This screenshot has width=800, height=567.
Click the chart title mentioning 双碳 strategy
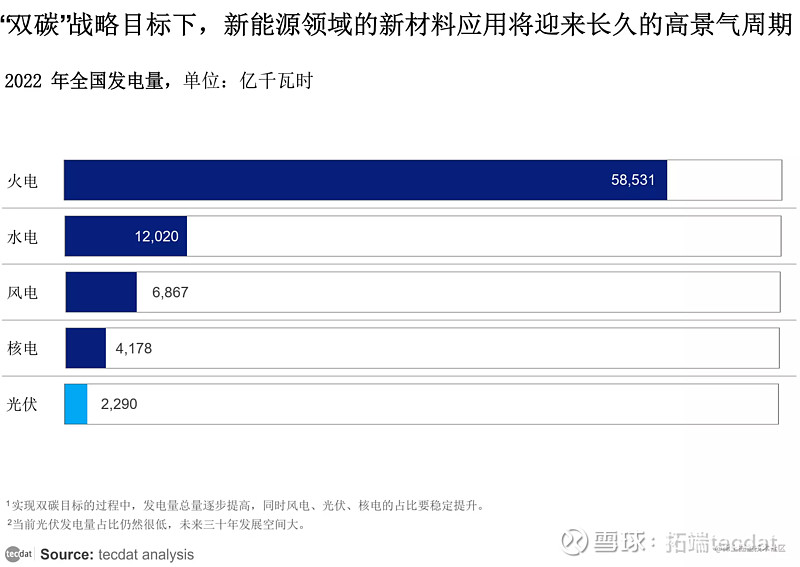[x=396, y=24]
